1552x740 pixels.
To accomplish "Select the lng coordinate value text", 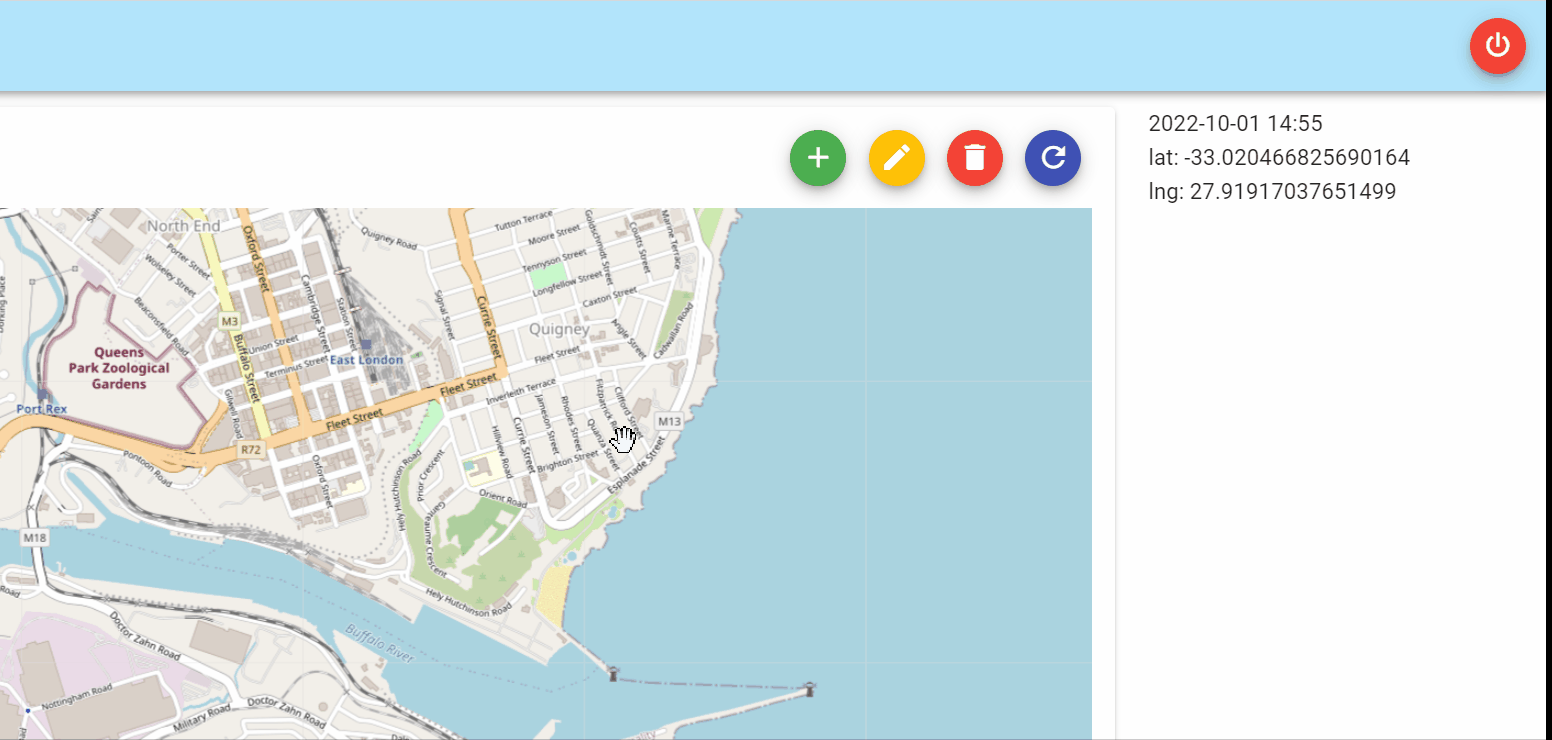I will [1293, 192].
